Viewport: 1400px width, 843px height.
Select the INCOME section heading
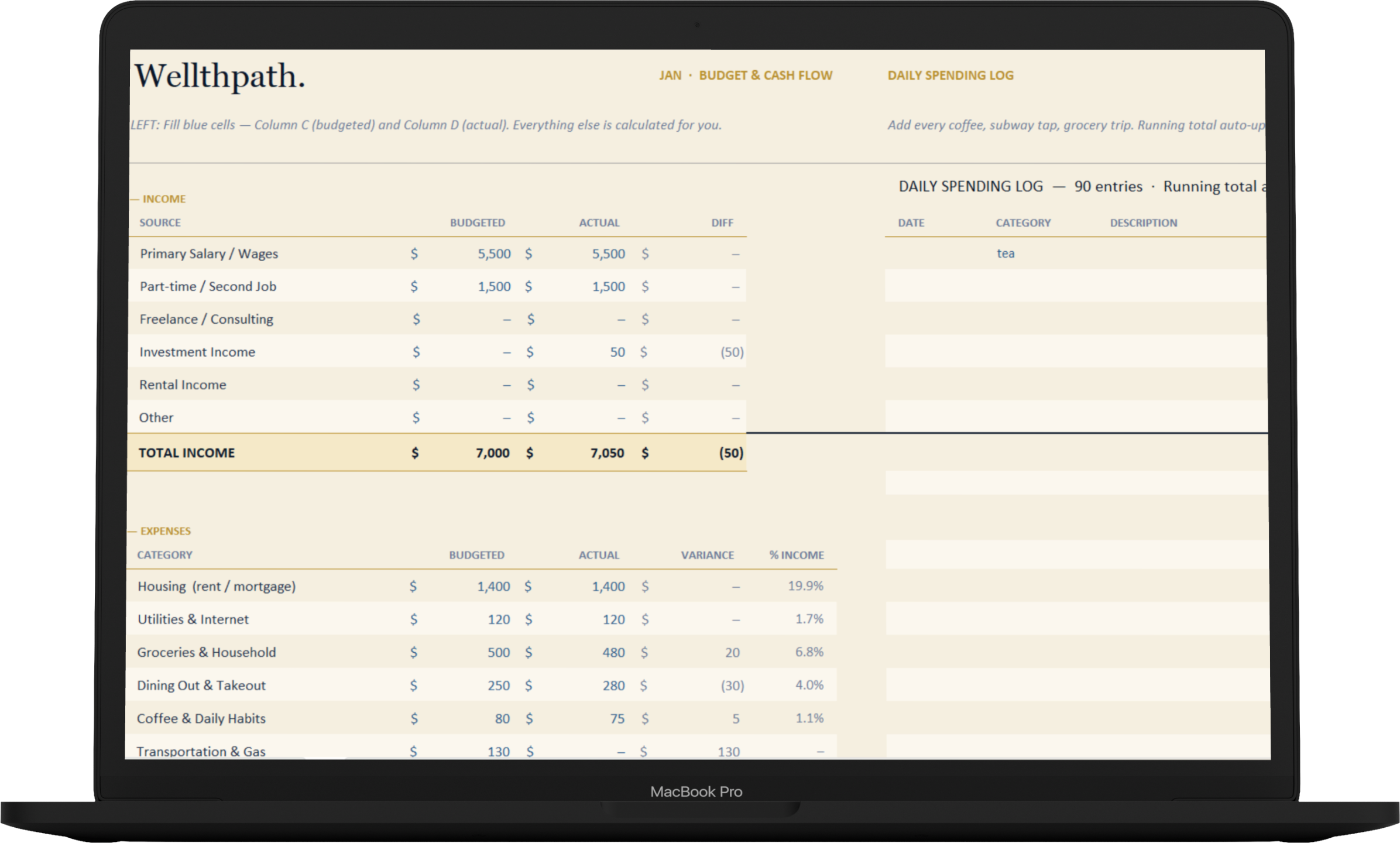tap(164, 199)
